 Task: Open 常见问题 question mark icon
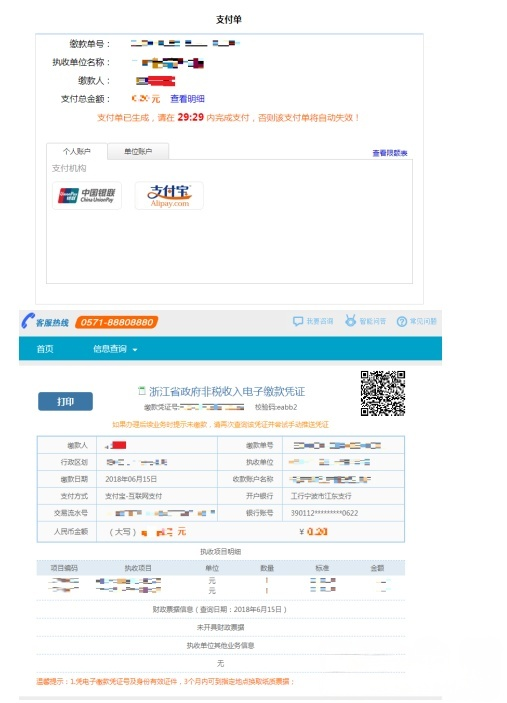(x=402, y=321)
